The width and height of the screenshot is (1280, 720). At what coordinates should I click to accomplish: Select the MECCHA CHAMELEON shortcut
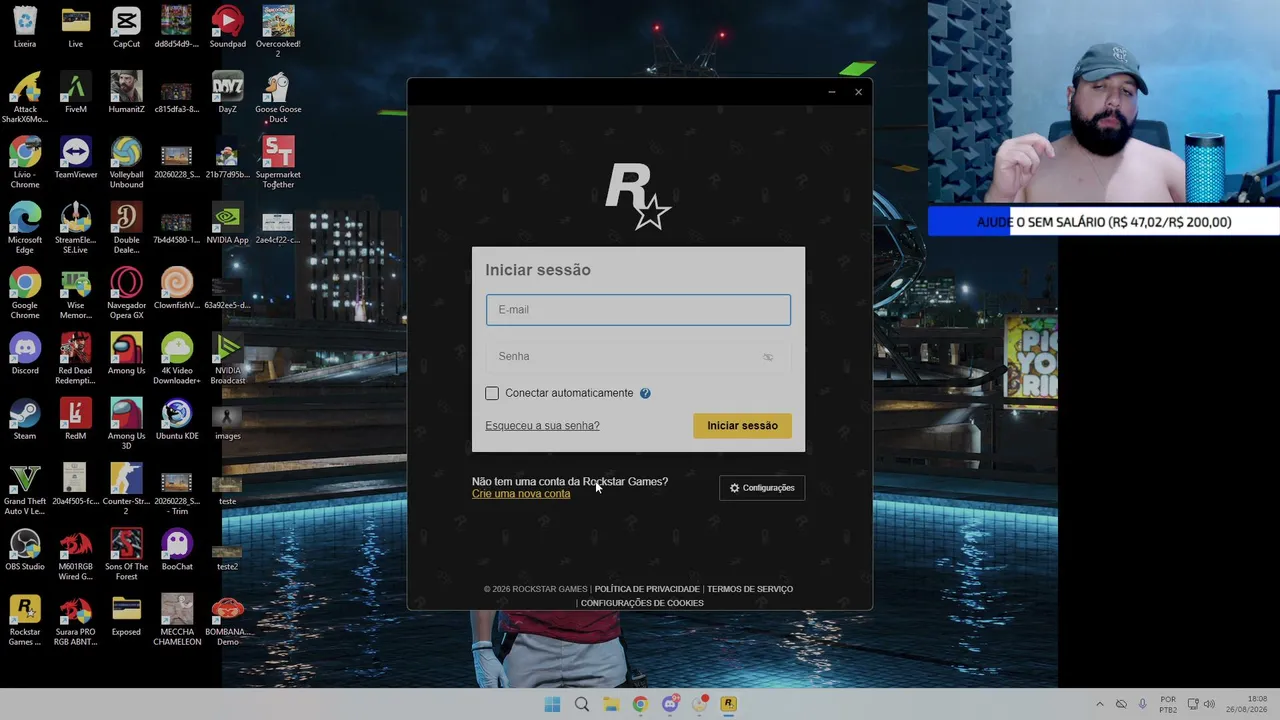tap(177, 619)
